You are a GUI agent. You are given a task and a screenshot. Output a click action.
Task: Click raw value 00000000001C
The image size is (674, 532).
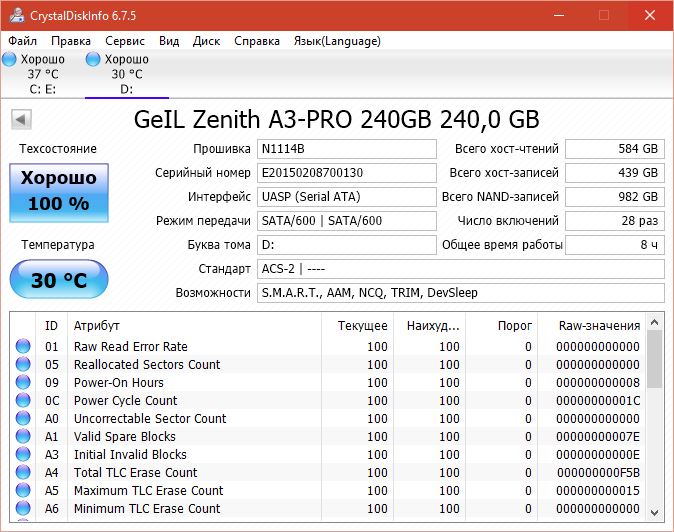pos(598,401)
